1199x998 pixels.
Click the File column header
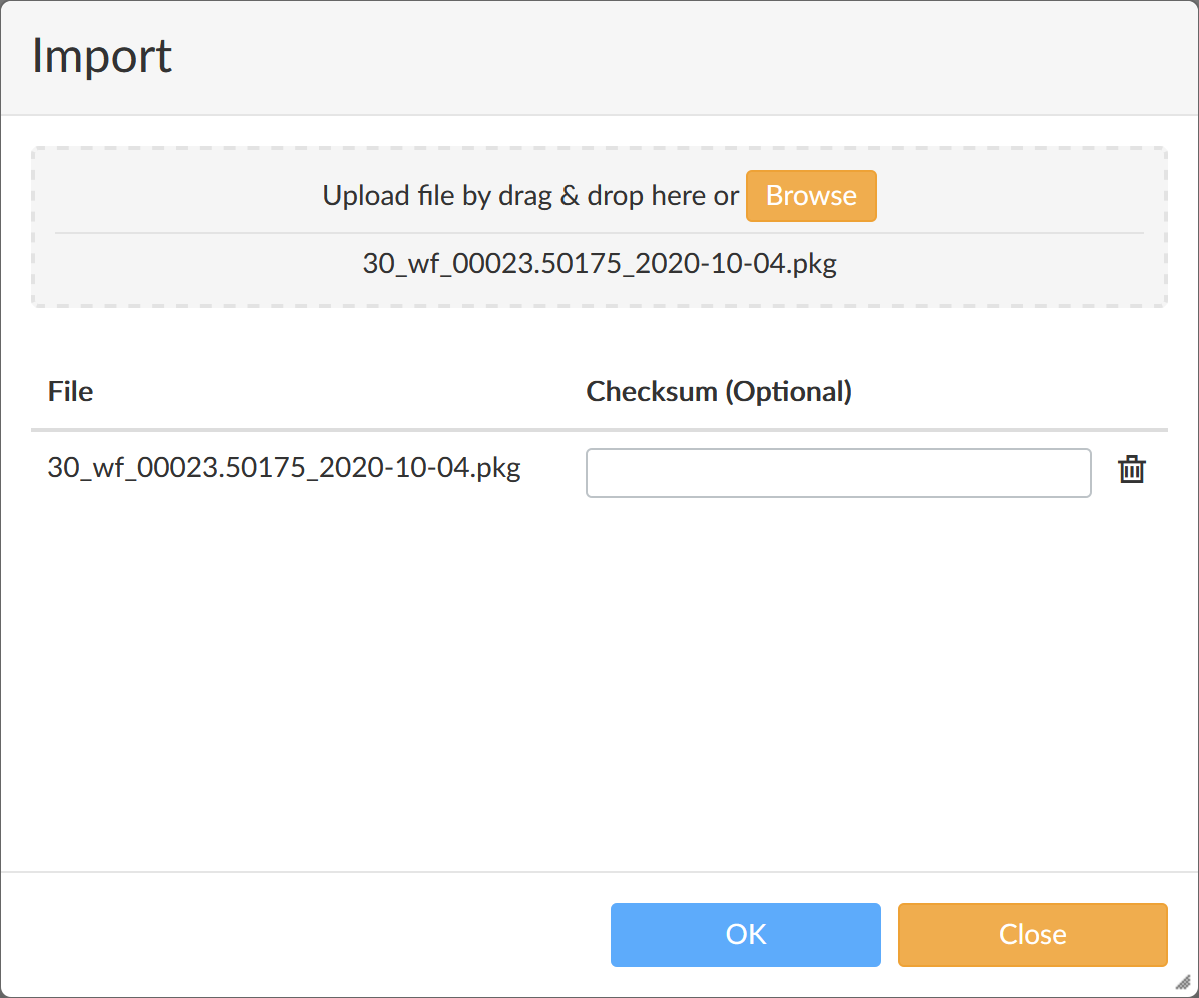coord(70,392)
